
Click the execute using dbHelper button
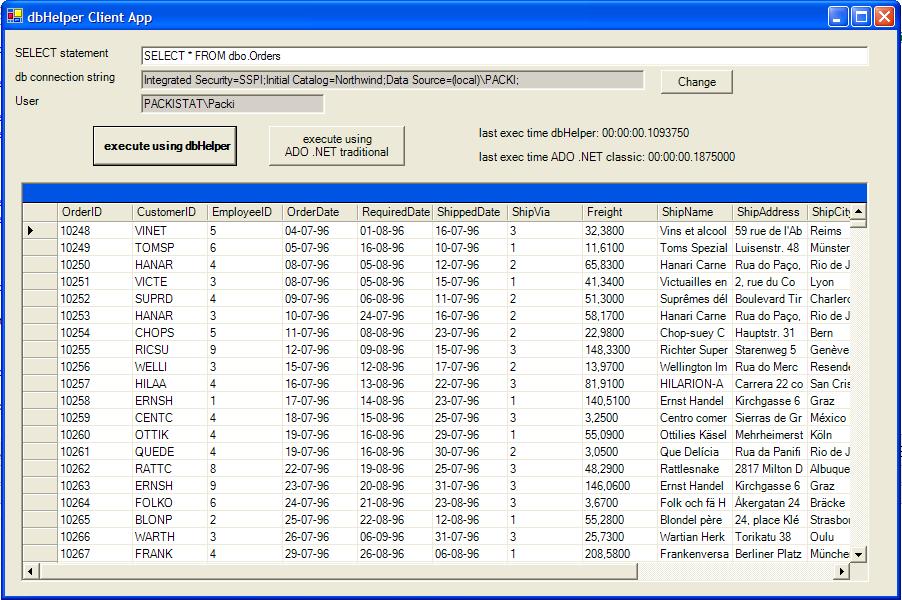point(165,146)
